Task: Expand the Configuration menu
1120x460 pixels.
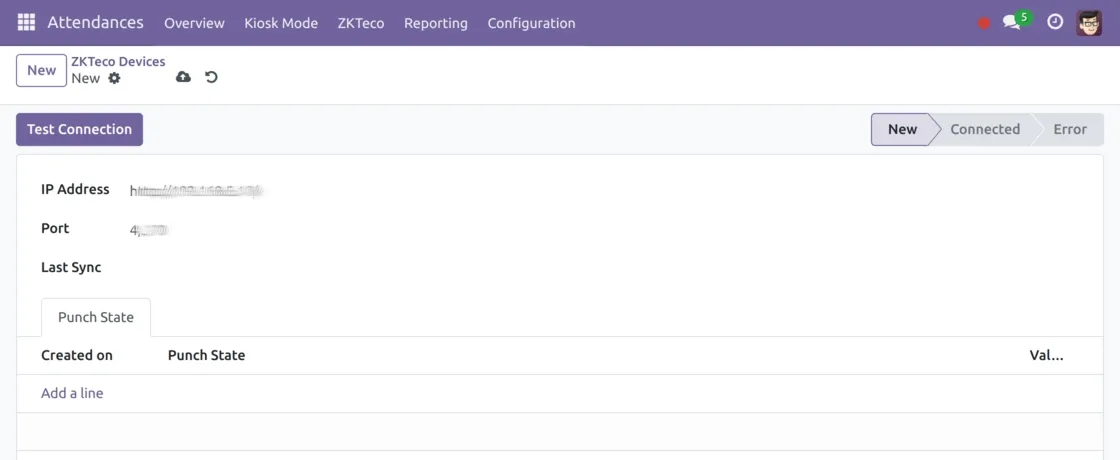Action: (x=531, y=23)
